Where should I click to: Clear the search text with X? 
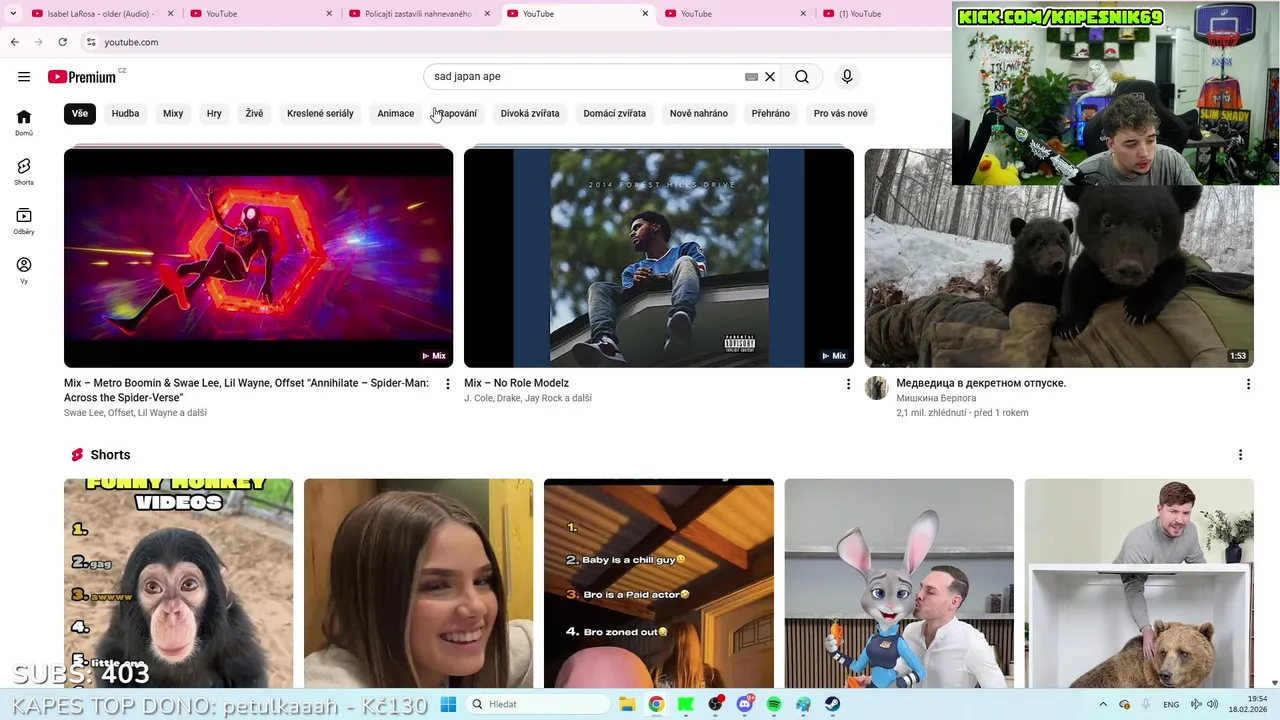770,76
